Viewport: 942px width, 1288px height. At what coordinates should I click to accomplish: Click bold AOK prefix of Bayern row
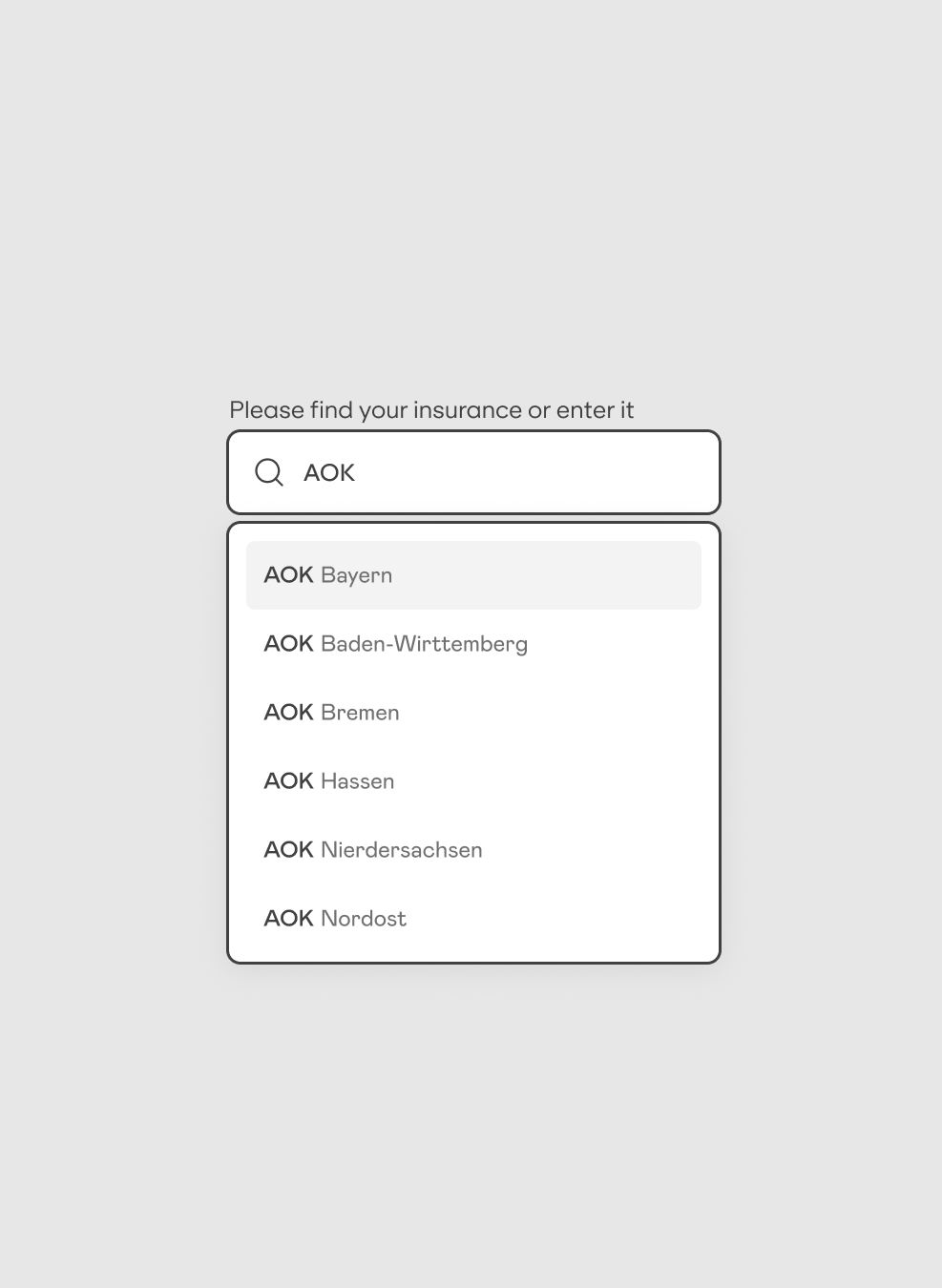point(288,575)
